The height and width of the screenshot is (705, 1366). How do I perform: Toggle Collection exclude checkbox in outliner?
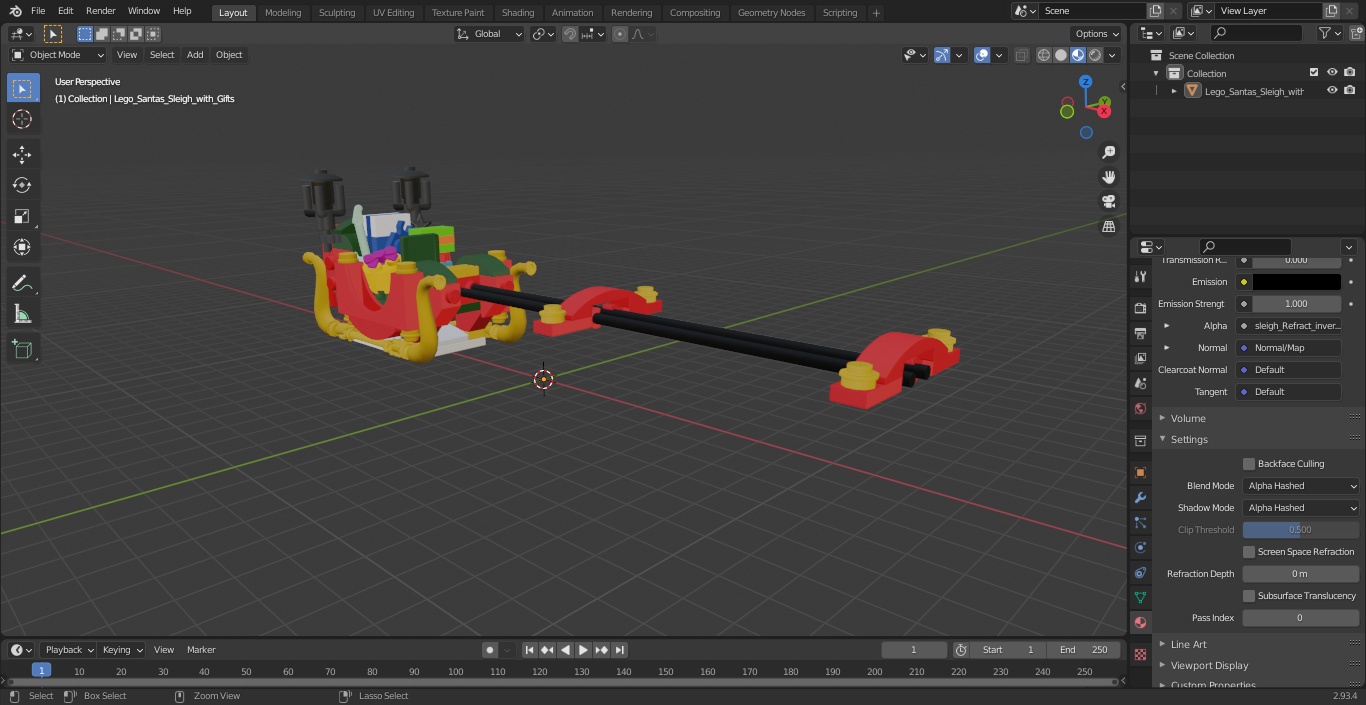pyautogui.click(x=1314, y=73)
